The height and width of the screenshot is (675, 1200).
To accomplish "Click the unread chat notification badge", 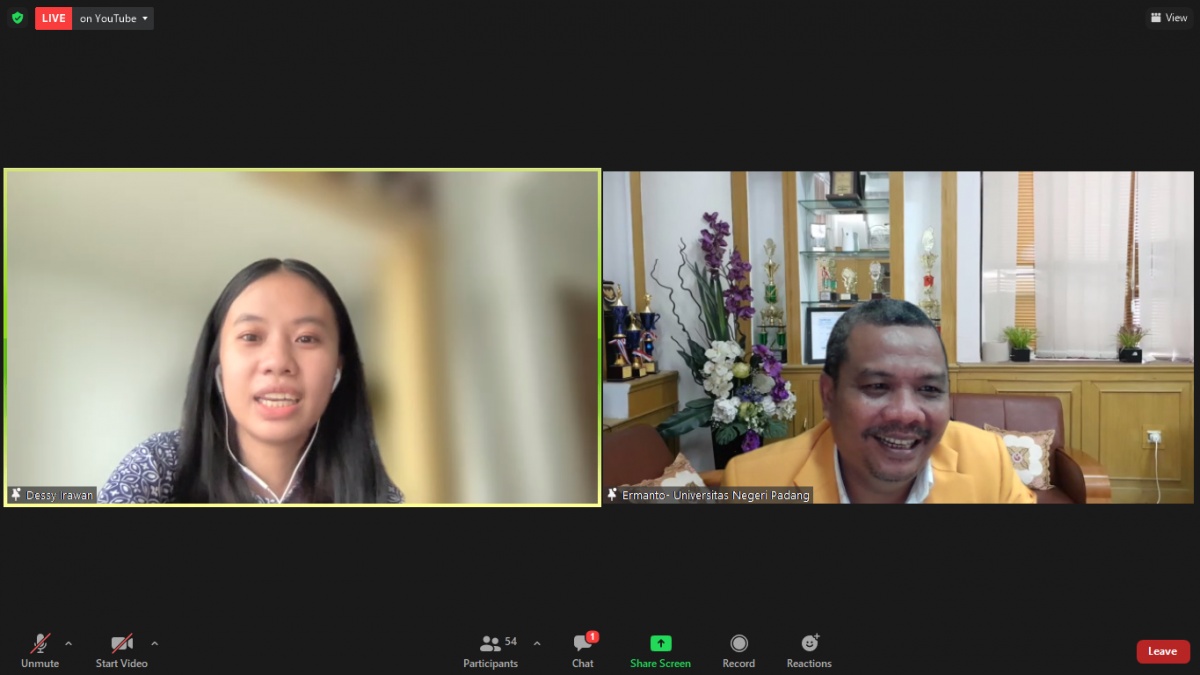I will [x=592, y=636].
